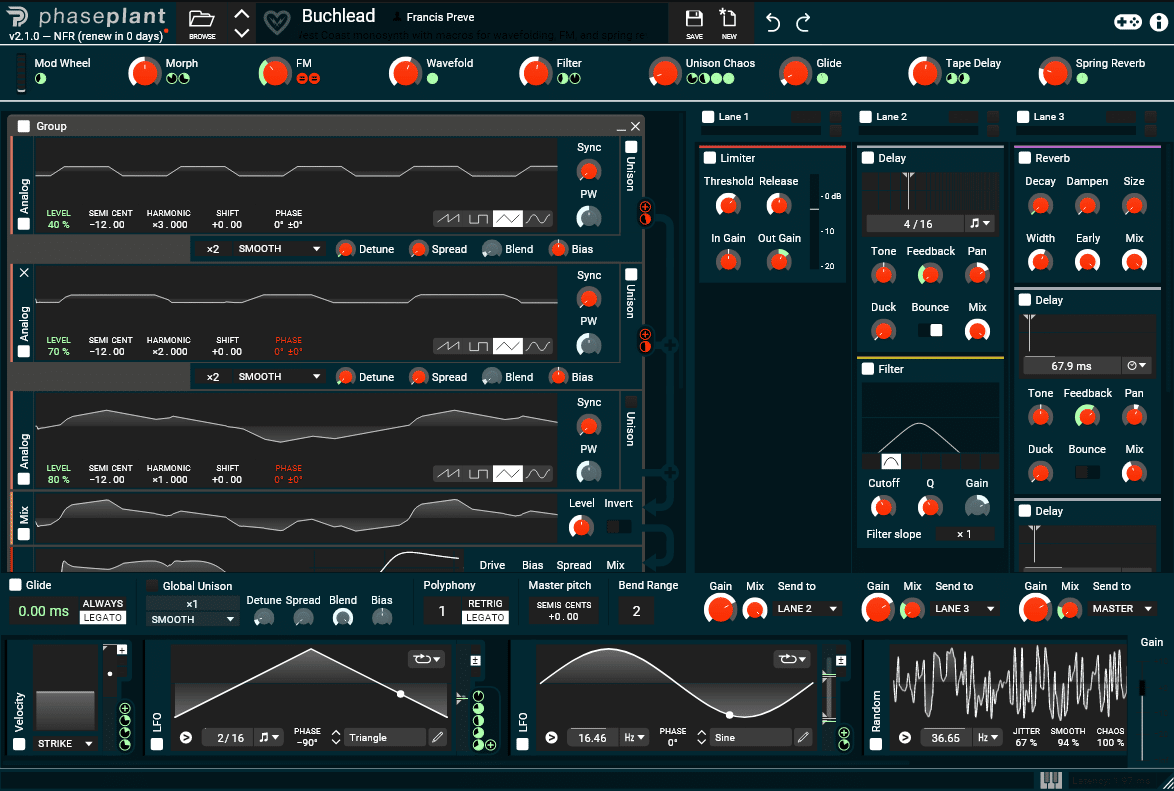
Task: Toggle the Group enable checkbox
Action: [x=24, y=126]
